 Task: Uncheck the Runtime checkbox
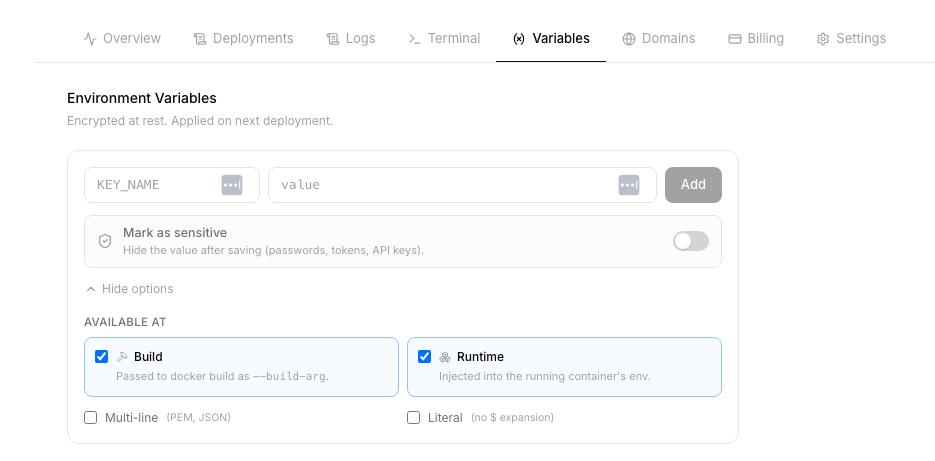tap(424, 357)
